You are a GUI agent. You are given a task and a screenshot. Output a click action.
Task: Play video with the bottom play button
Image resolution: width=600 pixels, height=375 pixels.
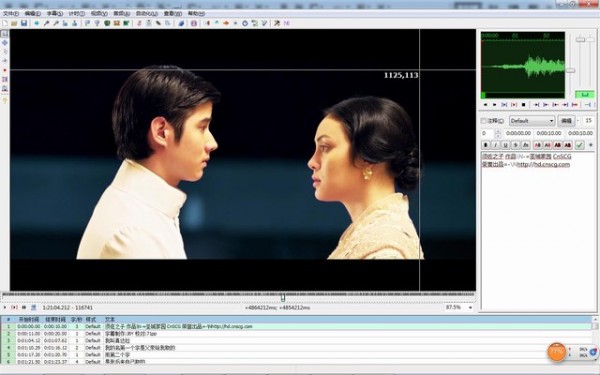click(x=5, y=307)
